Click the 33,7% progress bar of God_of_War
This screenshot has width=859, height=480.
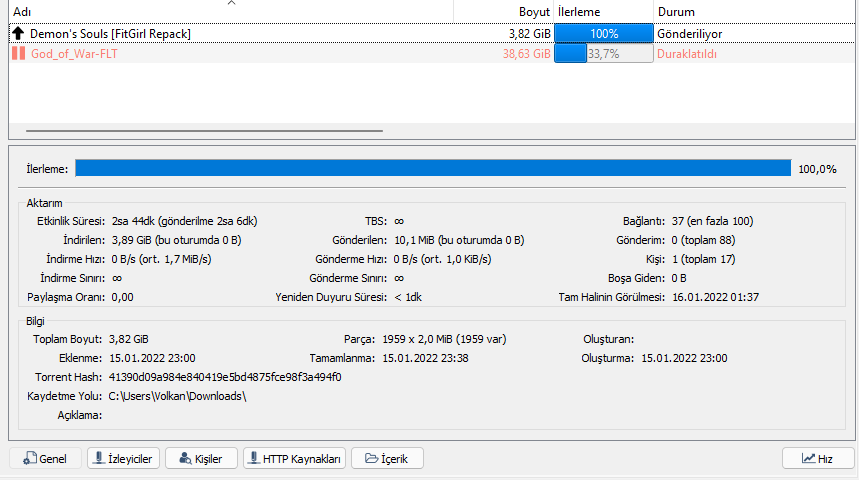pos(604,53)
